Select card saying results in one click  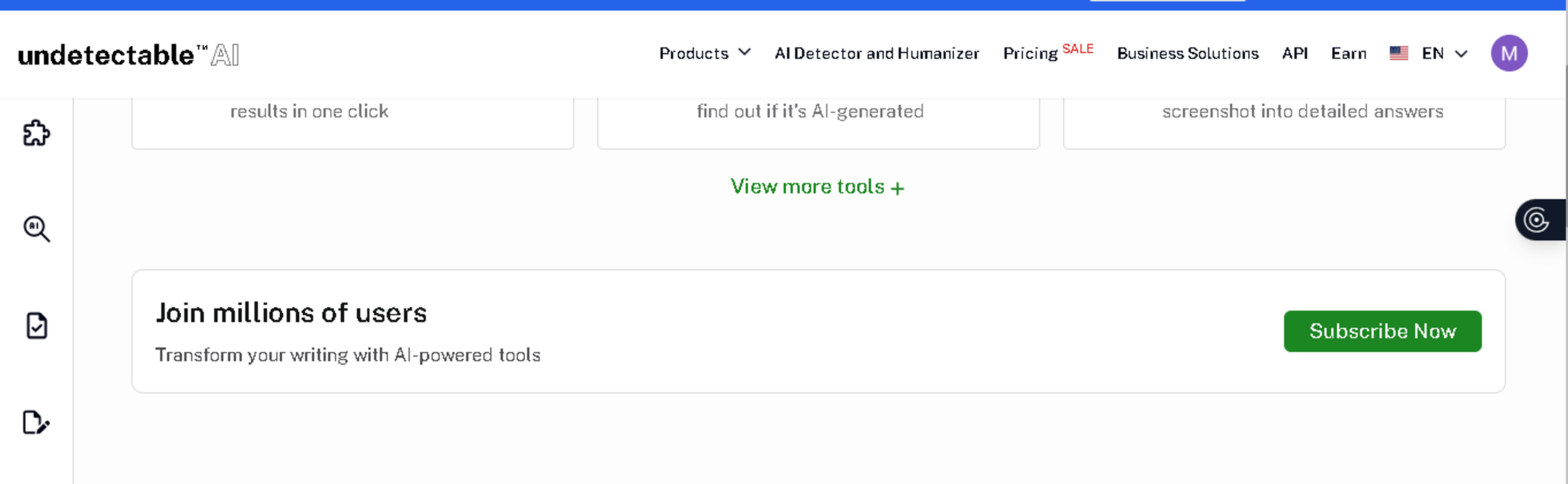coord(352,123)
